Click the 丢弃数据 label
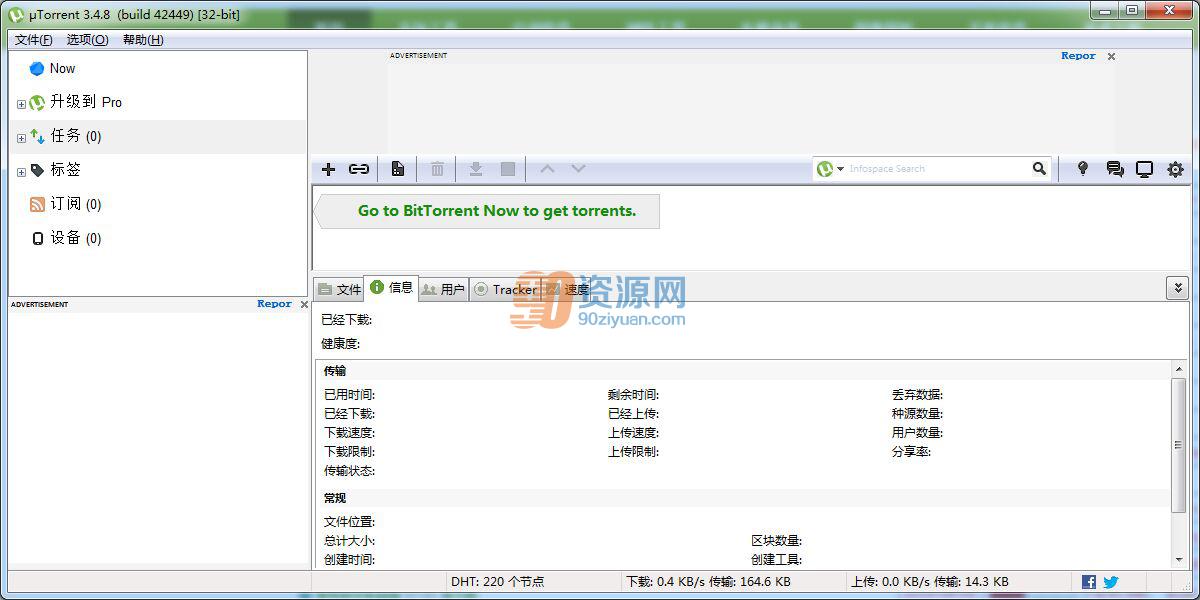Screen dimensions: 1200x600 click(x=917, y=395)
